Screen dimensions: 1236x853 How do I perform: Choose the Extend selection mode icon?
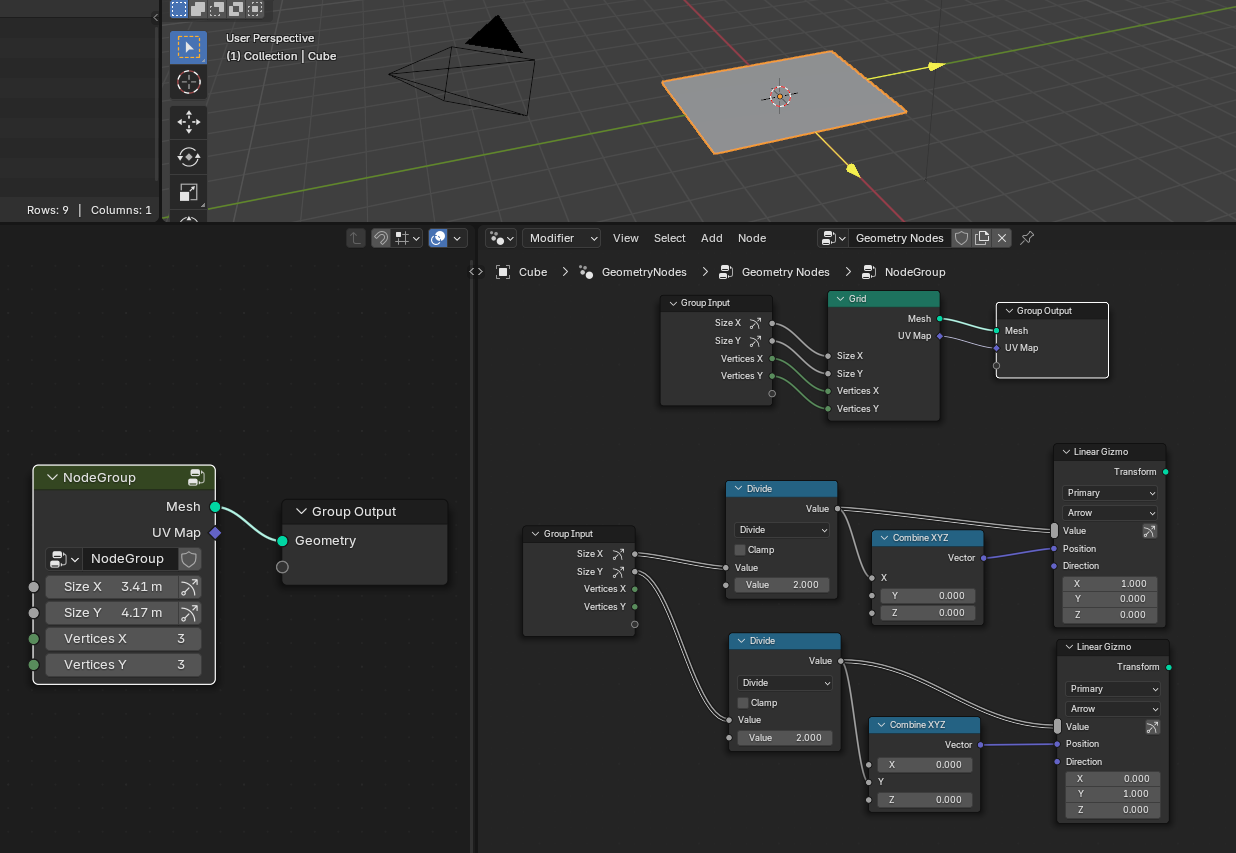(x=198, y=9)
